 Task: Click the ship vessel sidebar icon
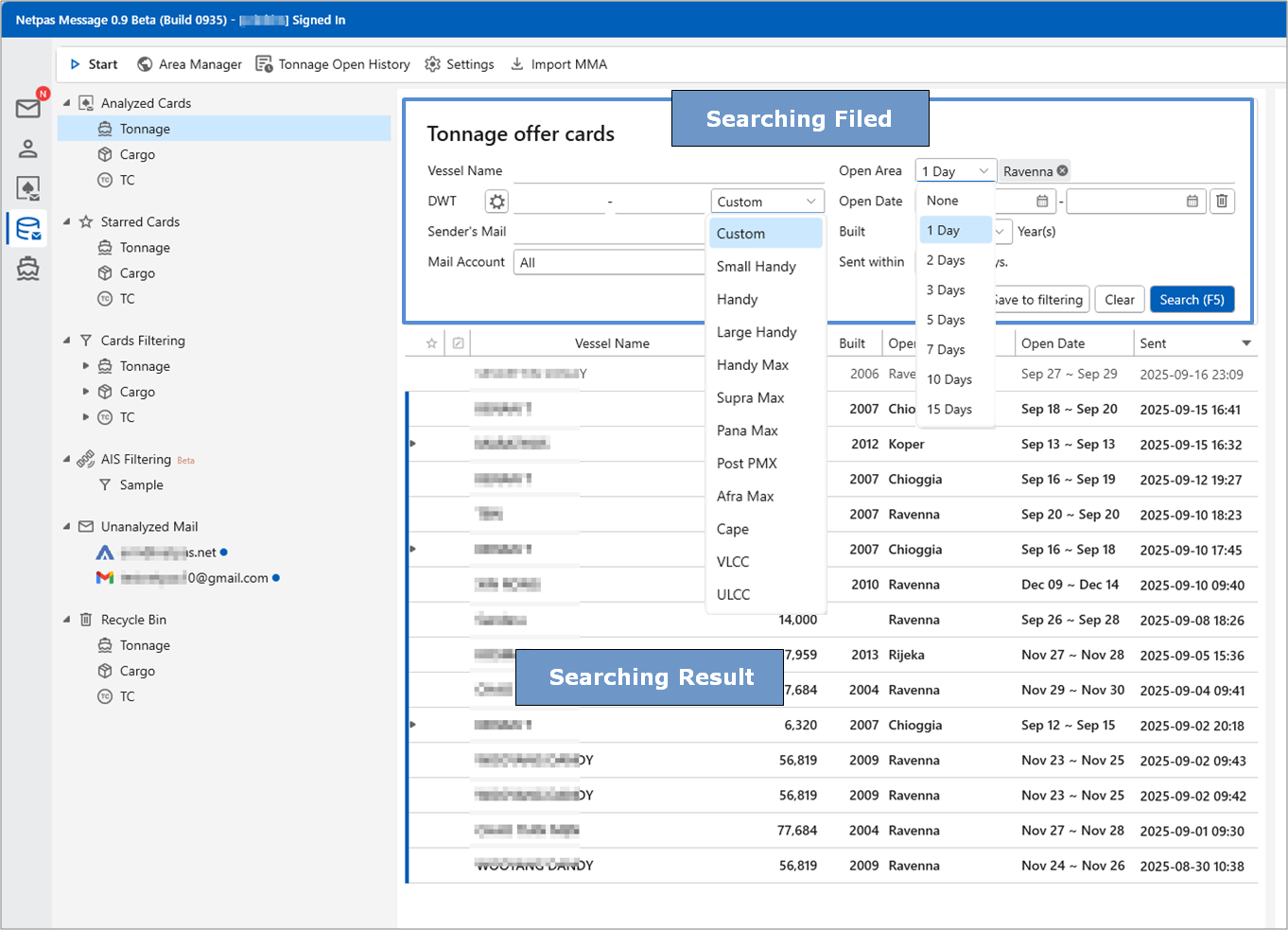pyautogui.click(x=27, y=269)
